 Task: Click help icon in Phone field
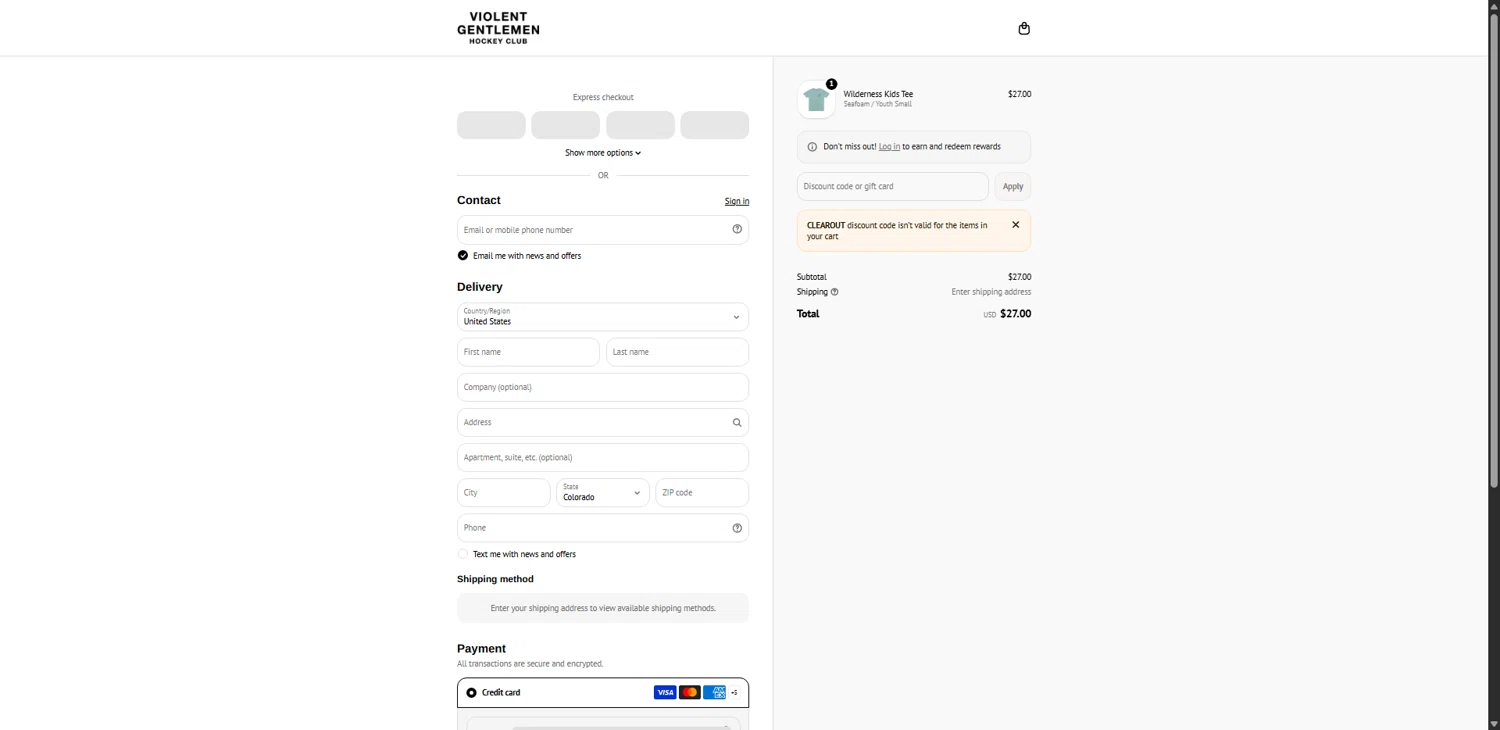(737, 528)
